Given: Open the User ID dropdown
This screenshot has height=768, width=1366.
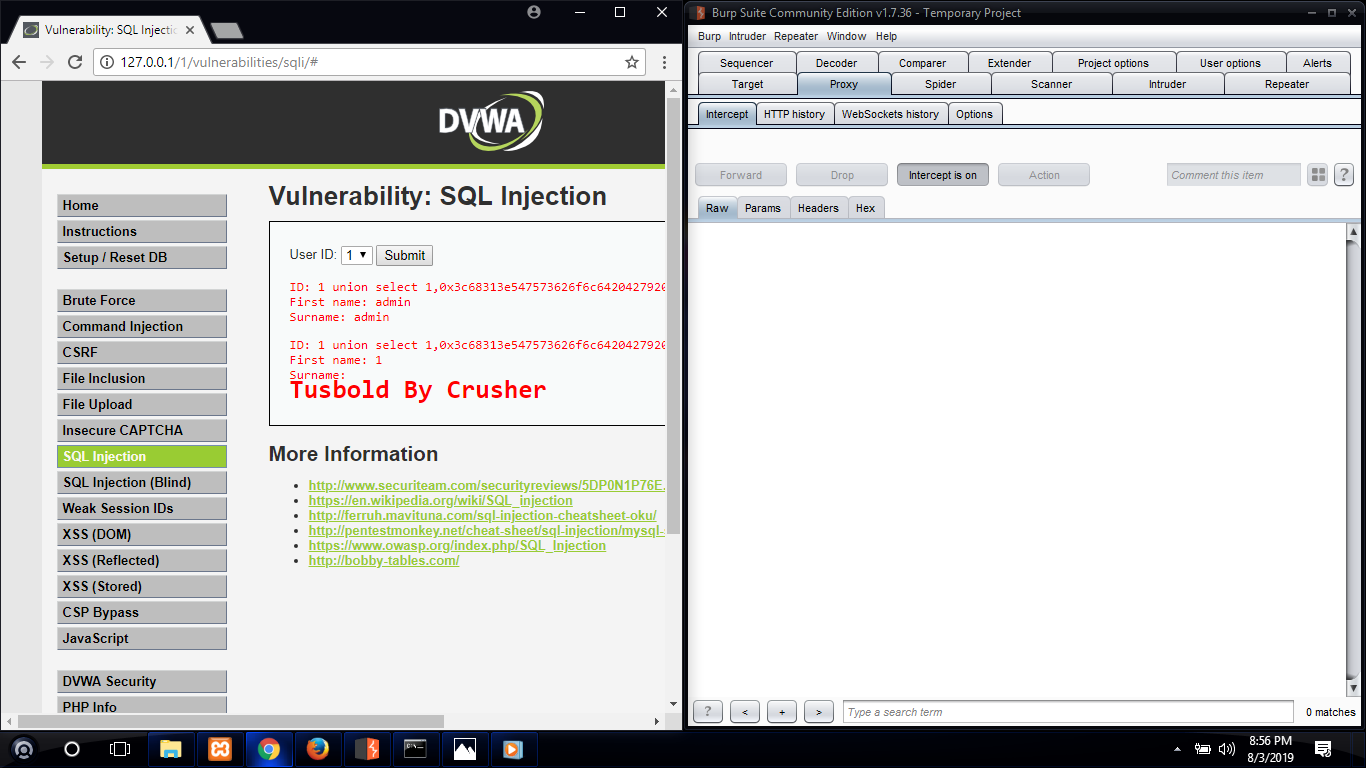Looking at the screenshot, I should point(356,255).
